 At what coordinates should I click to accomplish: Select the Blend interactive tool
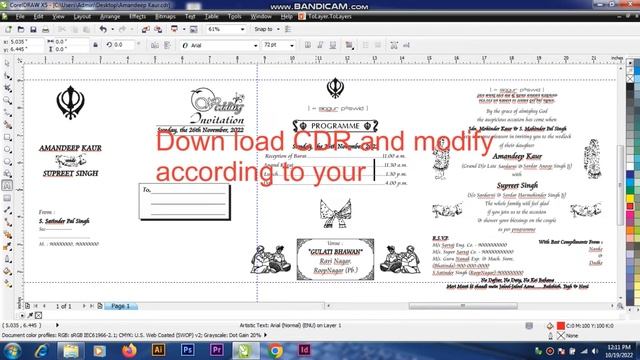tap(7, 235)
